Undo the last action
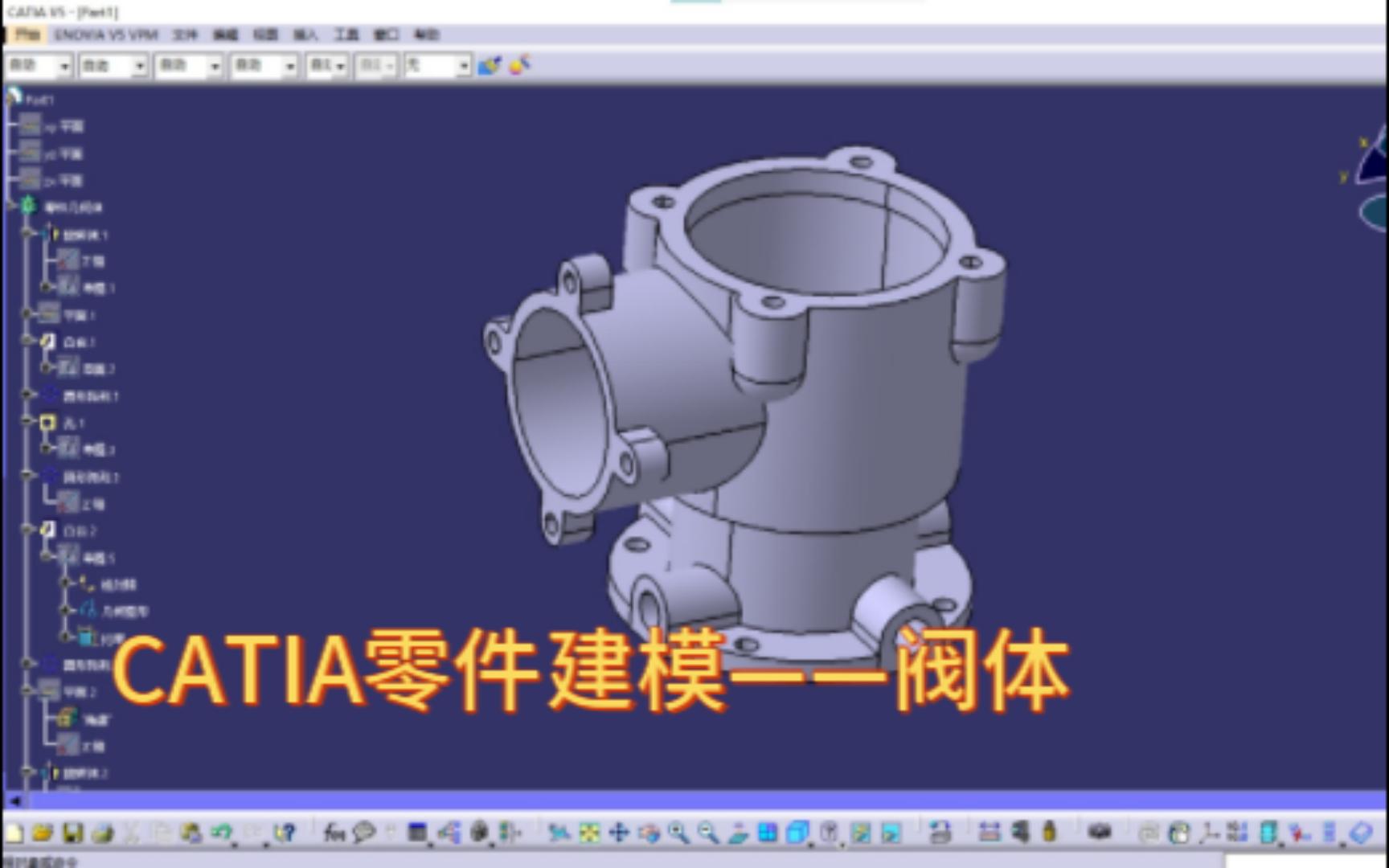Viewport: 1389px width, 868px height. [x=221, y=833]
